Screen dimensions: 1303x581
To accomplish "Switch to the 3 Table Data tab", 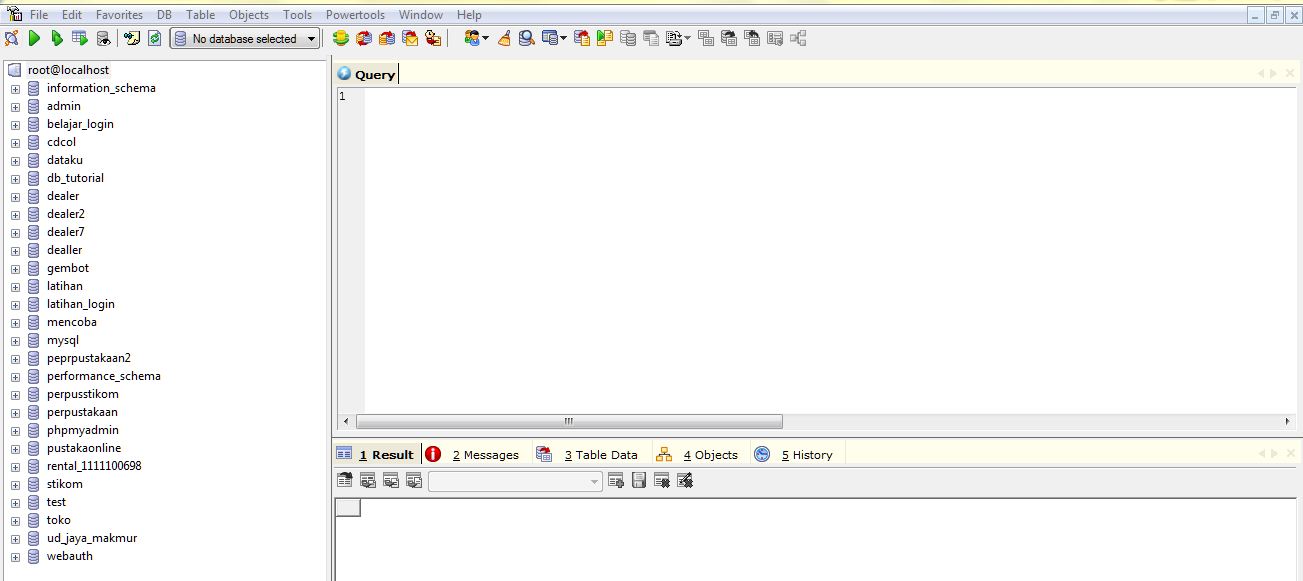I will pyautogui.click(x=589, y=455).
